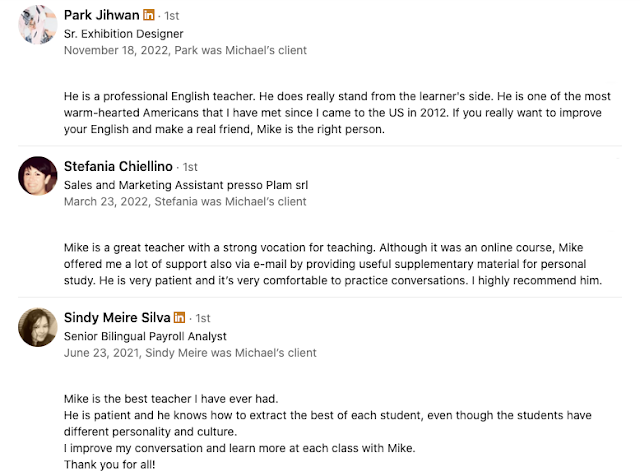Click the name Park Jihwan
This screenshot has width=640, height=476.
102,15
